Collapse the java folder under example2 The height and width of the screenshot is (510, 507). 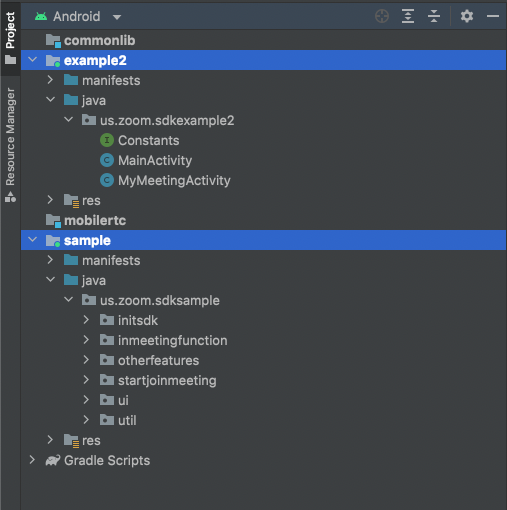click(50, 100)
